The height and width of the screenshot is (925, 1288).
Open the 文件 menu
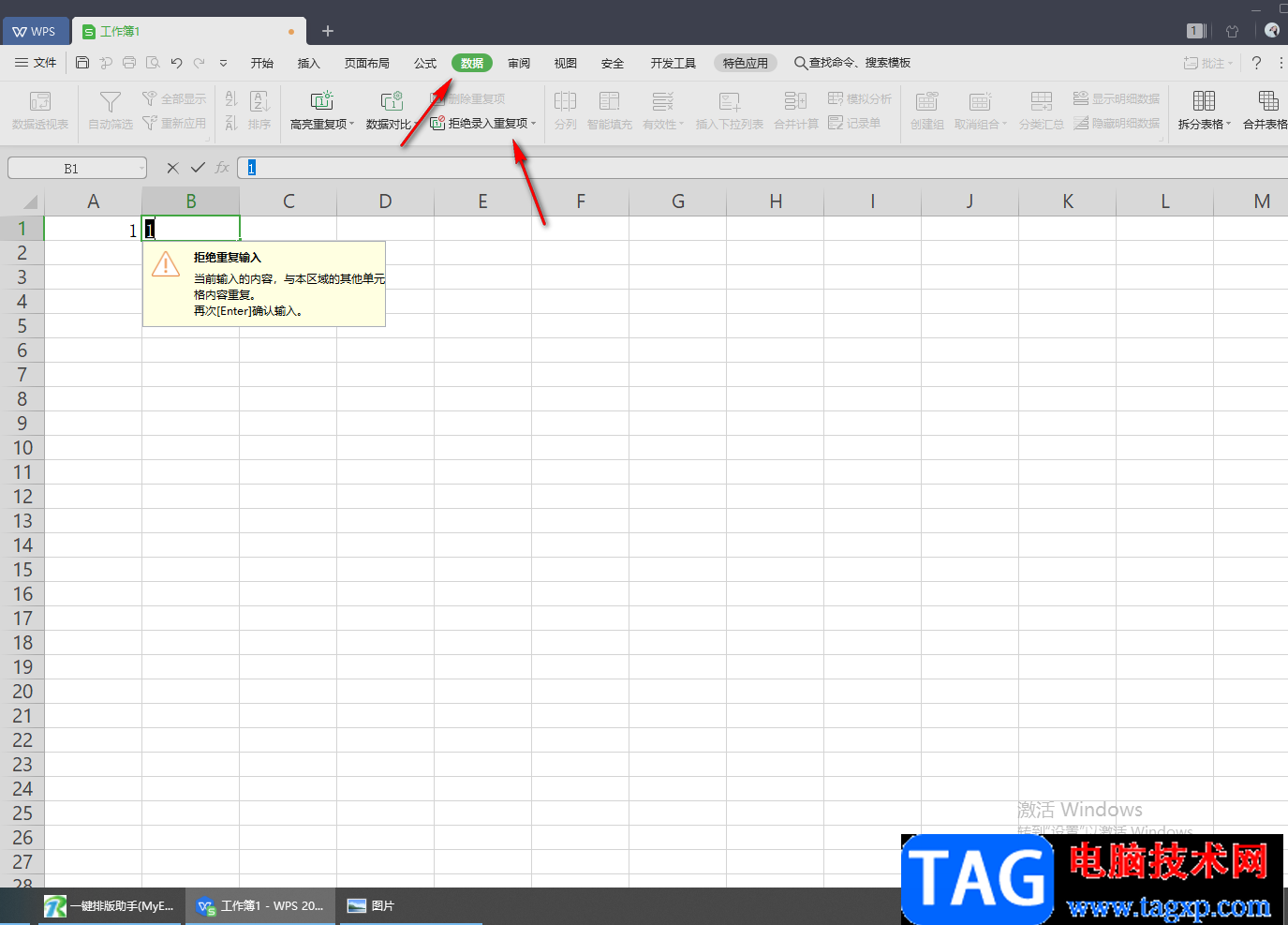click(37, 63)
